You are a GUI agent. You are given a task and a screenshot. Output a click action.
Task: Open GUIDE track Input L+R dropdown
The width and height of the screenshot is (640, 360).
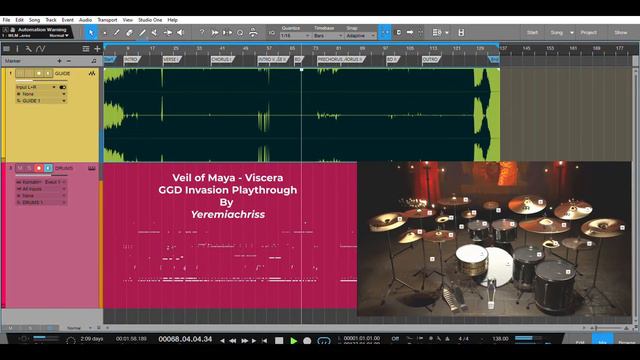(36, 87)
